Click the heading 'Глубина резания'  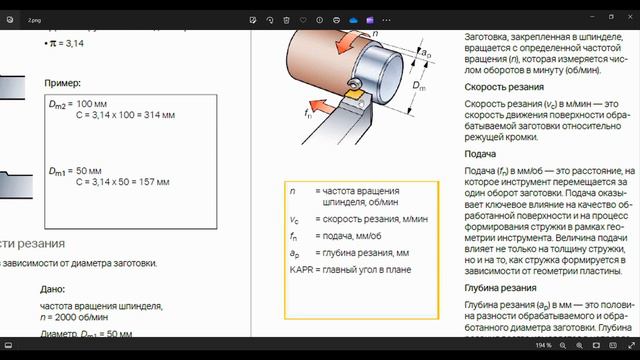click(x=500, y=288)
